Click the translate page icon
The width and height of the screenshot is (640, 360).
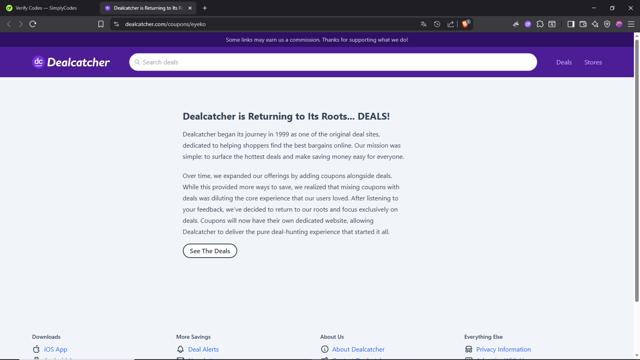click(423, 24)
